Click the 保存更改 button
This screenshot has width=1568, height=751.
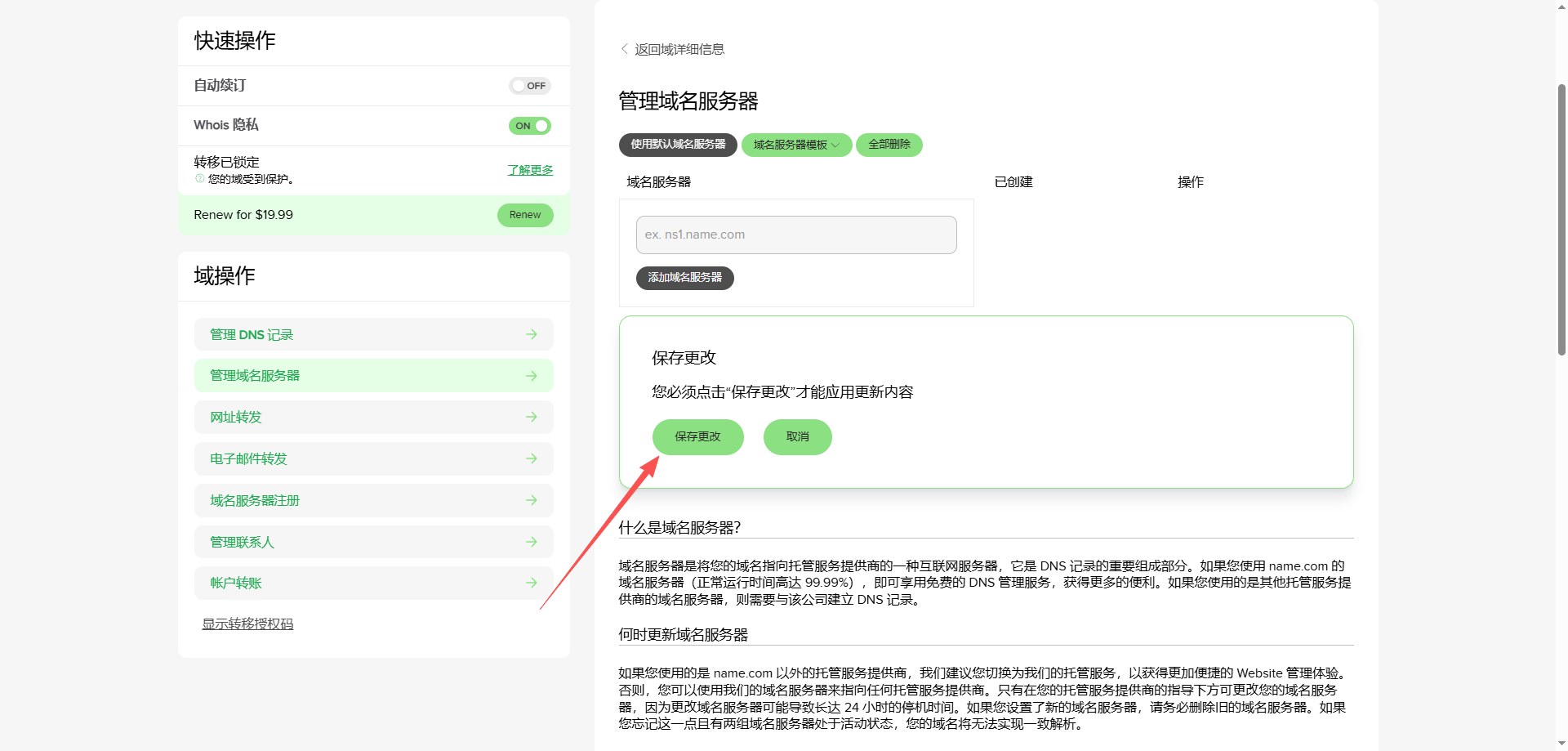pos(698,437)
